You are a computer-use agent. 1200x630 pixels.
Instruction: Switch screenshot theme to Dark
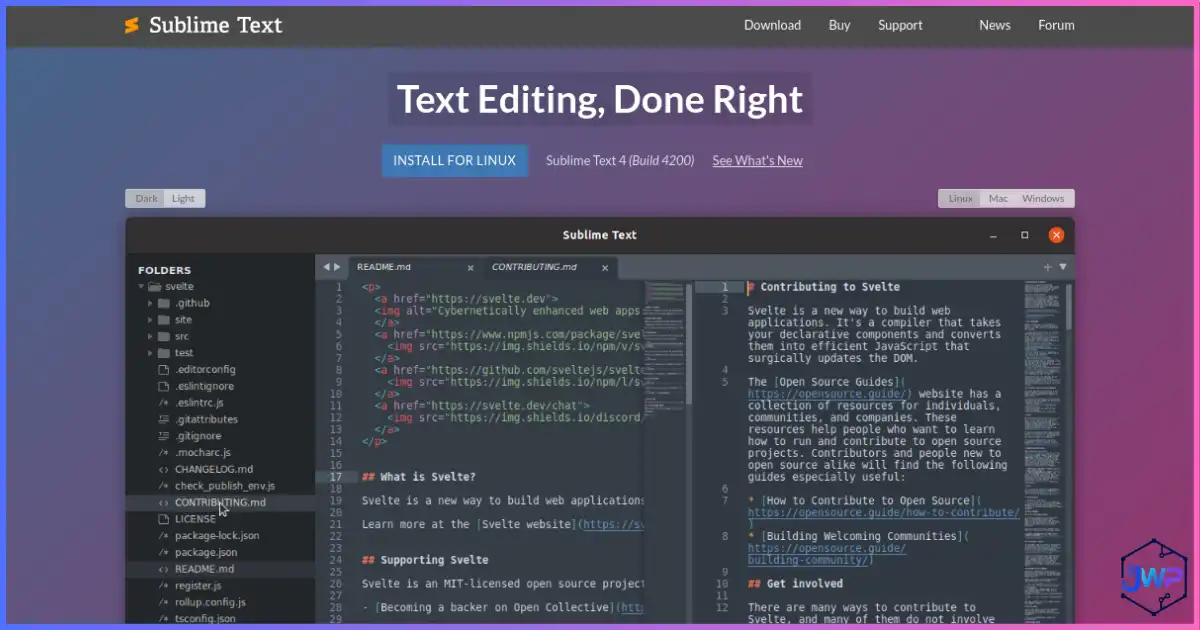[146, 198]
